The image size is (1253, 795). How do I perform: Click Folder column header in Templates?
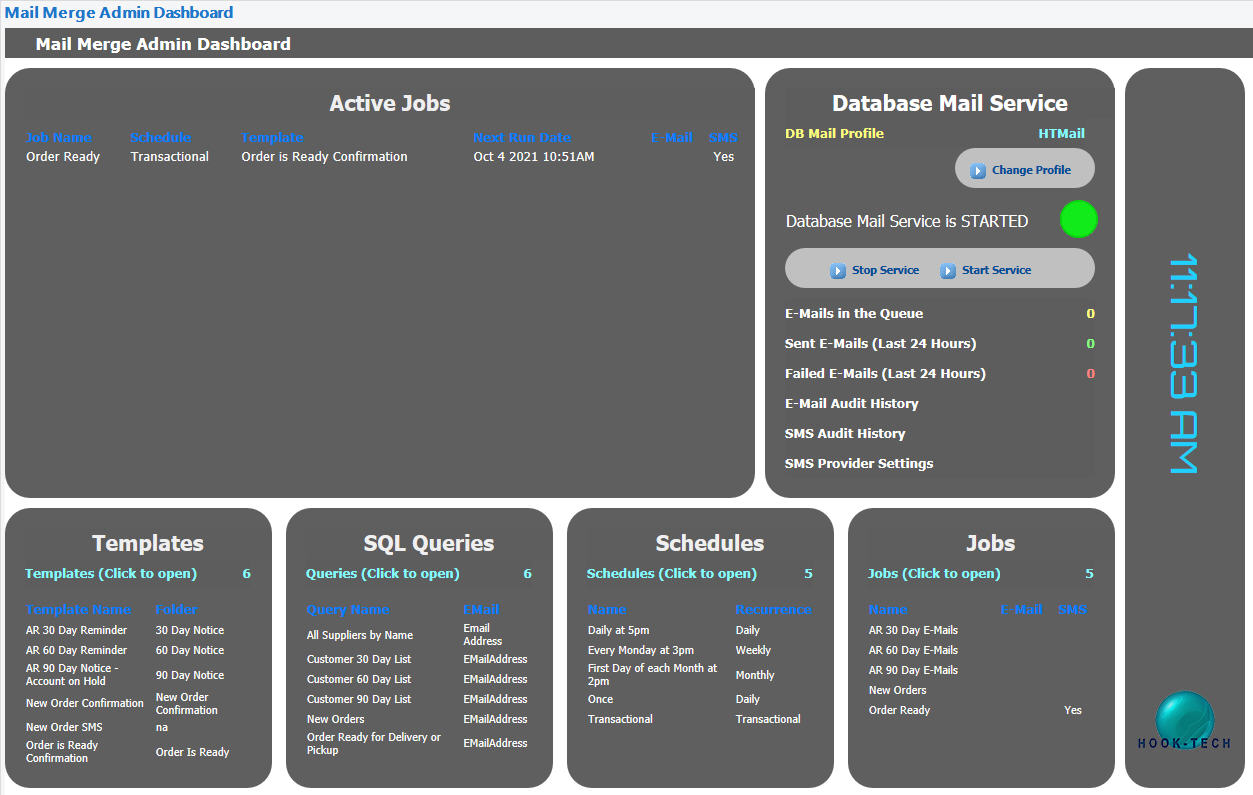coord(176,610)
